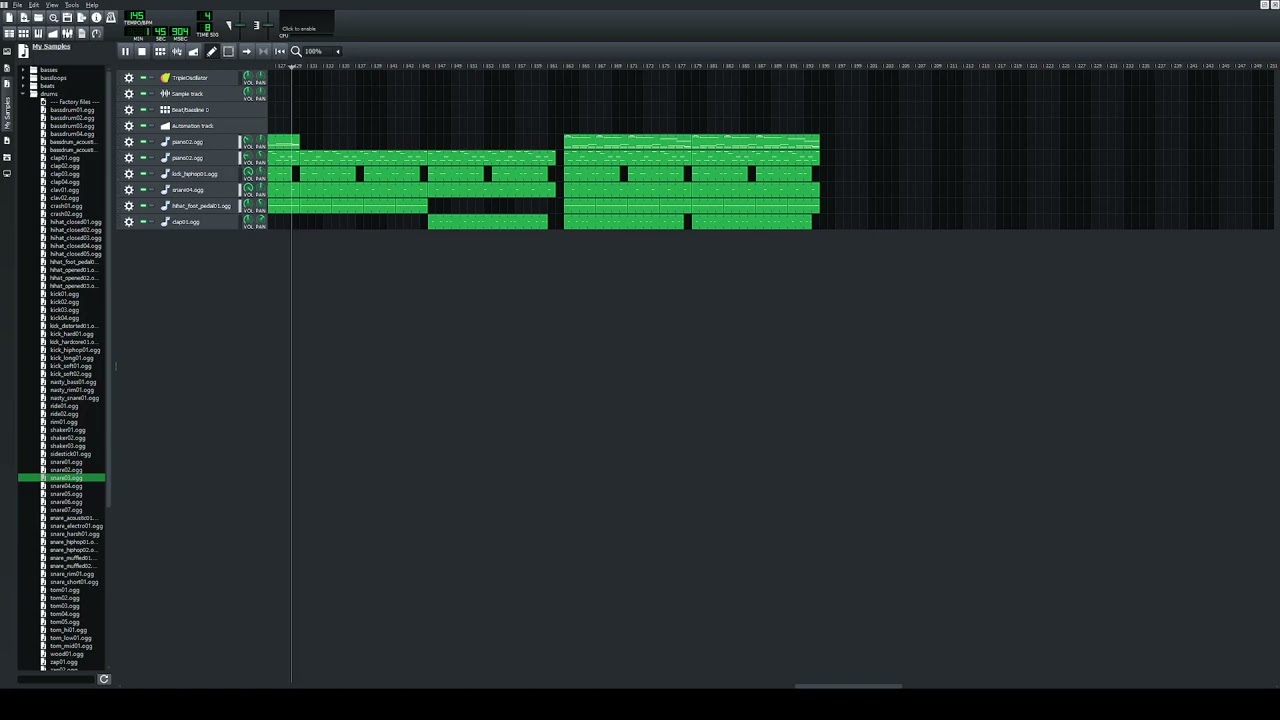
Task: Open TripleOscillator track gear menu
Action: [x=129, y=78]
